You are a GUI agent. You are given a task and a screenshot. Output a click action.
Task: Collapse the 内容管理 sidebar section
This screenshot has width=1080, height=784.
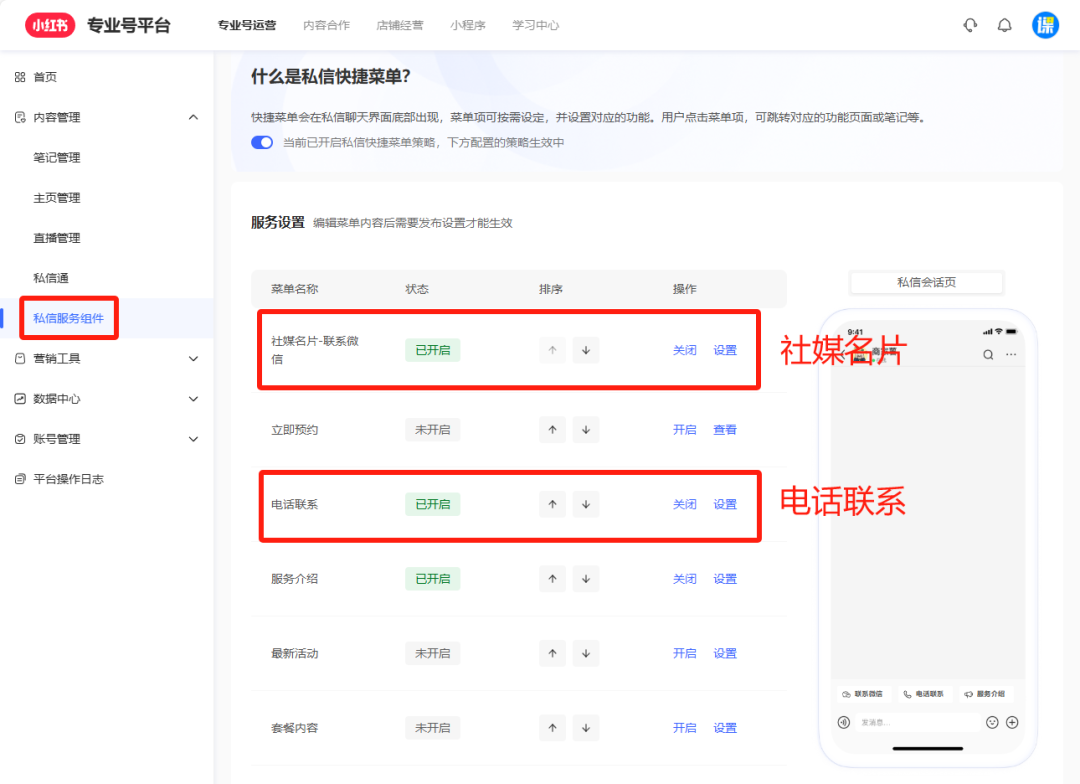pos(57,116)
